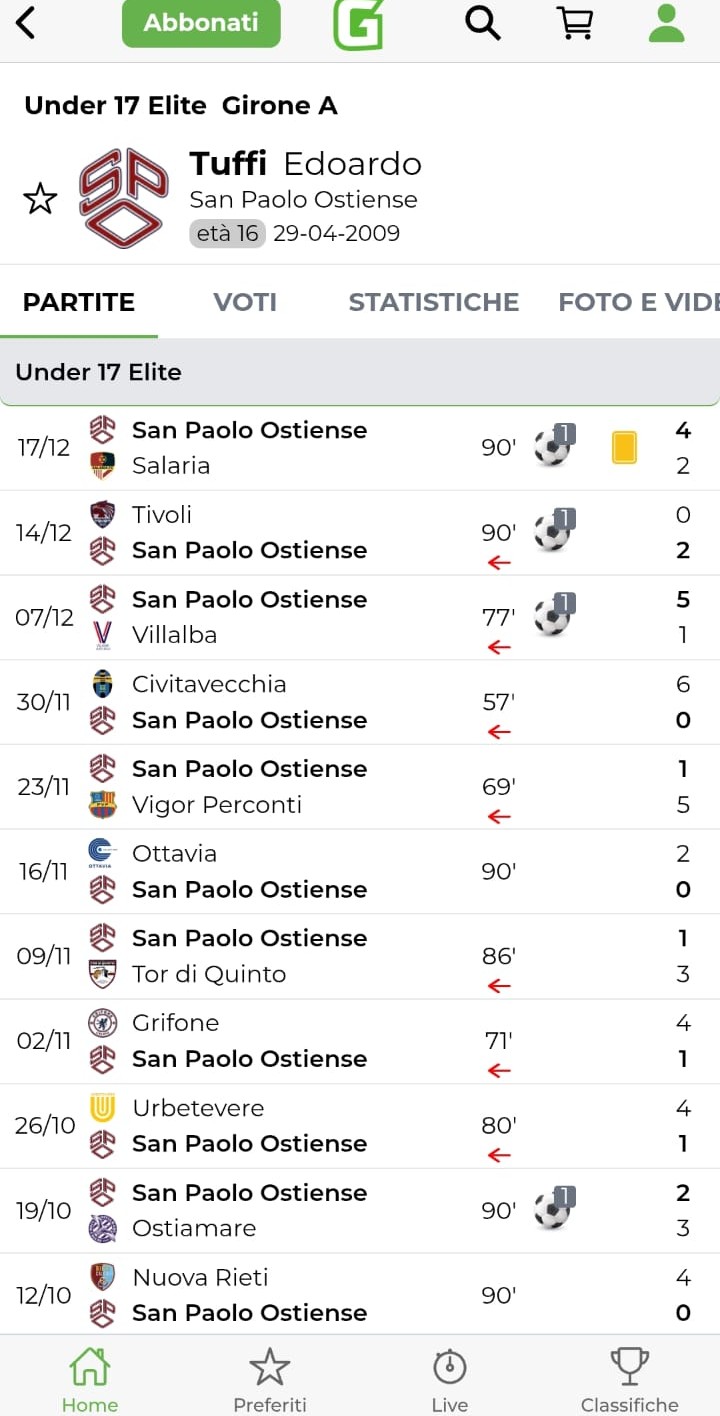Tap the back arrow icon

point(27,23)
